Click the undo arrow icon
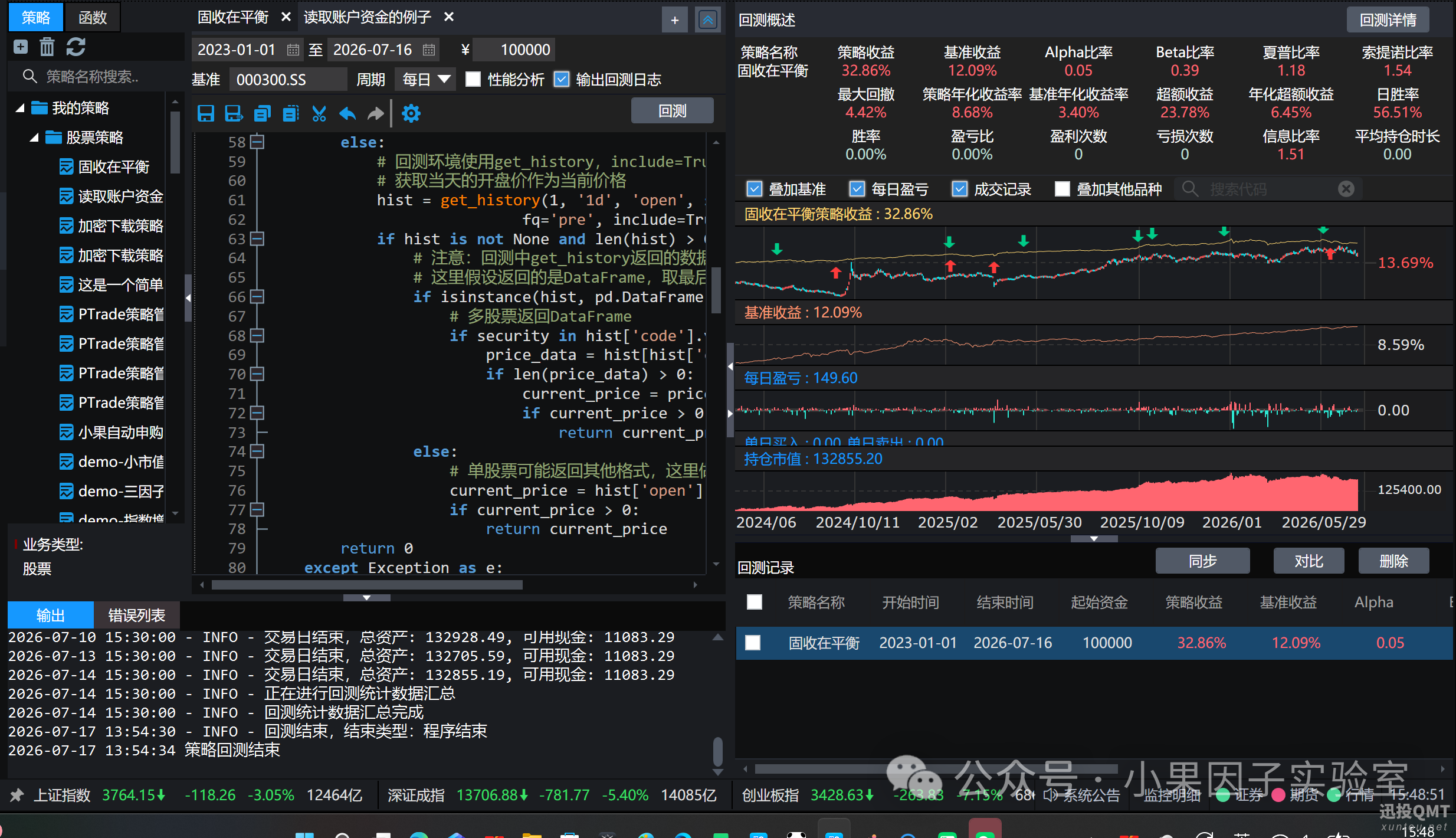 click(x=347, y=113)
